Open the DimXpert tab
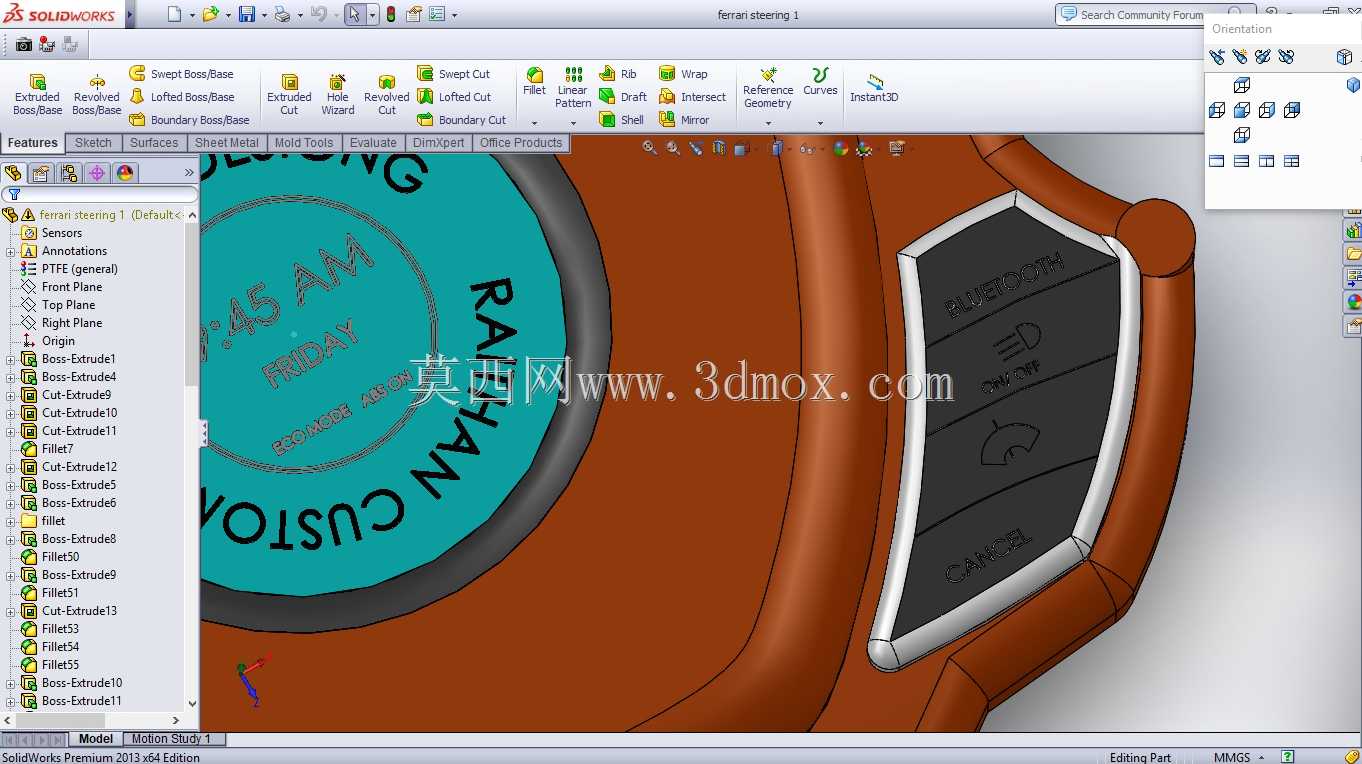Image resolution: width=1362 pixels, height=764 pixels. point(439,143)
